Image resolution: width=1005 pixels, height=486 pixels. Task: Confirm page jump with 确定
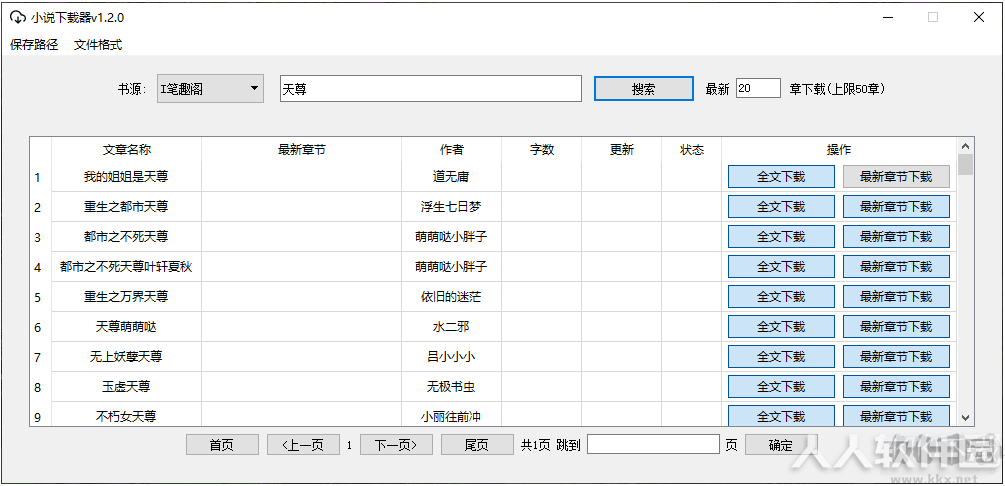(781, 445)
